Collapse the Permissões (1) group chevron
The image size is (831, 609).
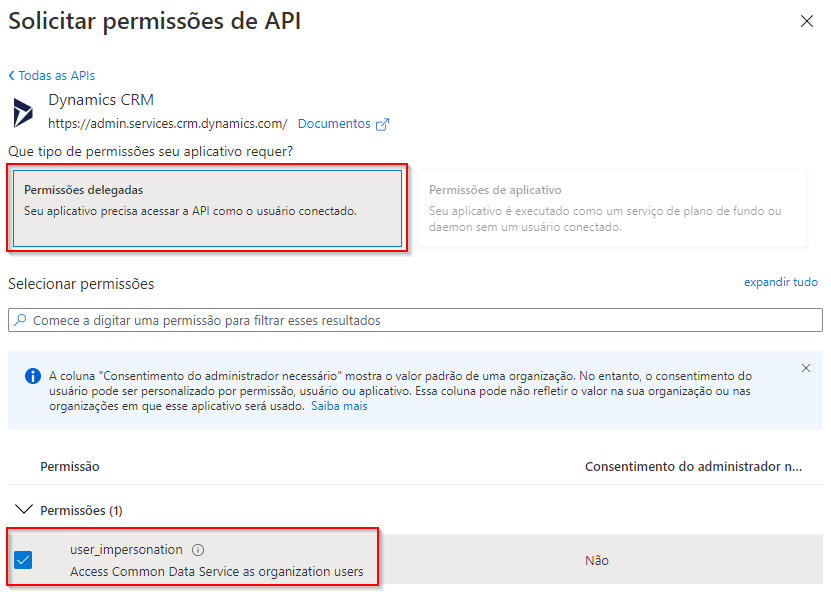(24, 509)
